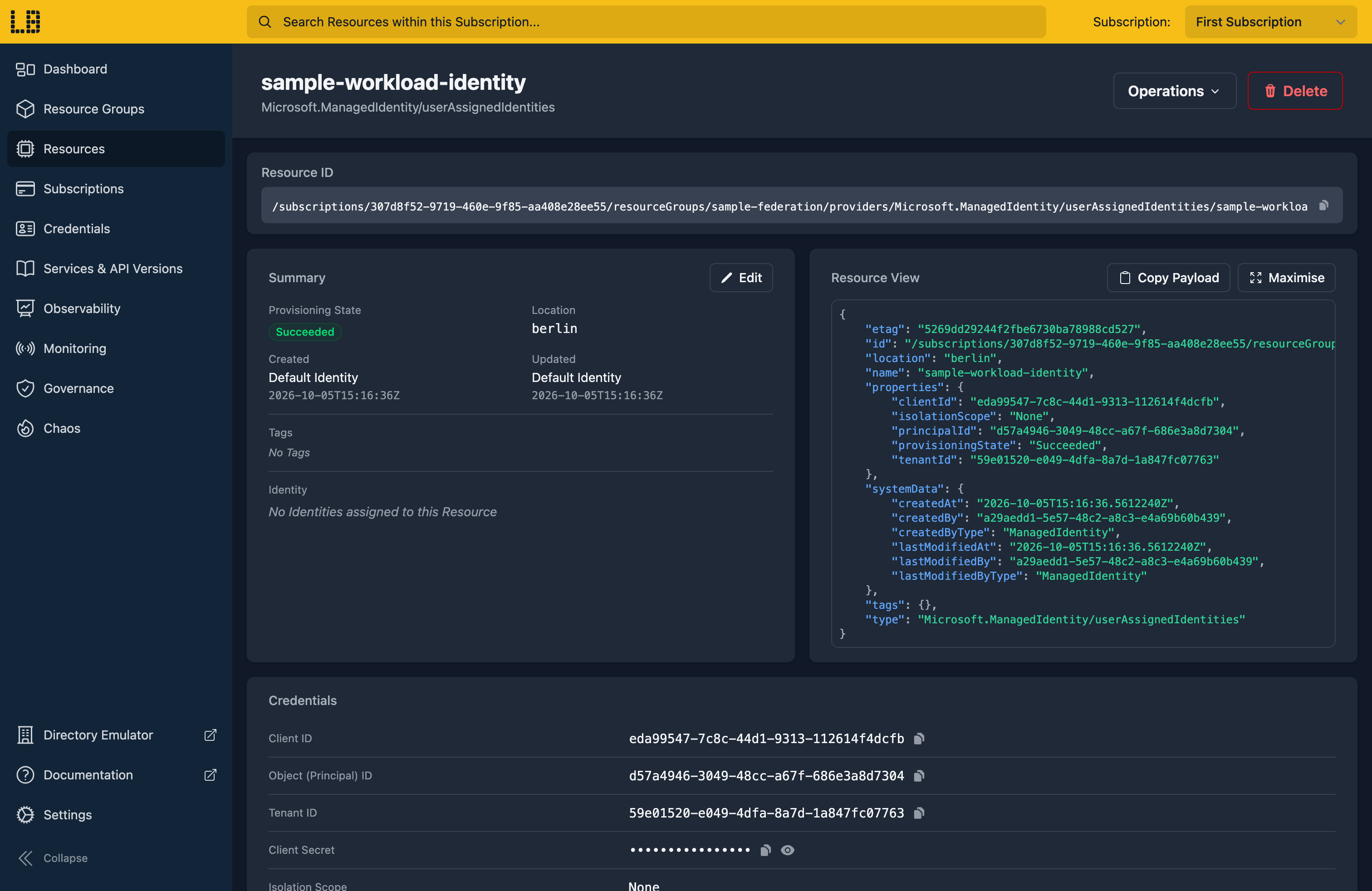
Task: Click the Subscriptions card icon
Action: click(x=25, y=188)
